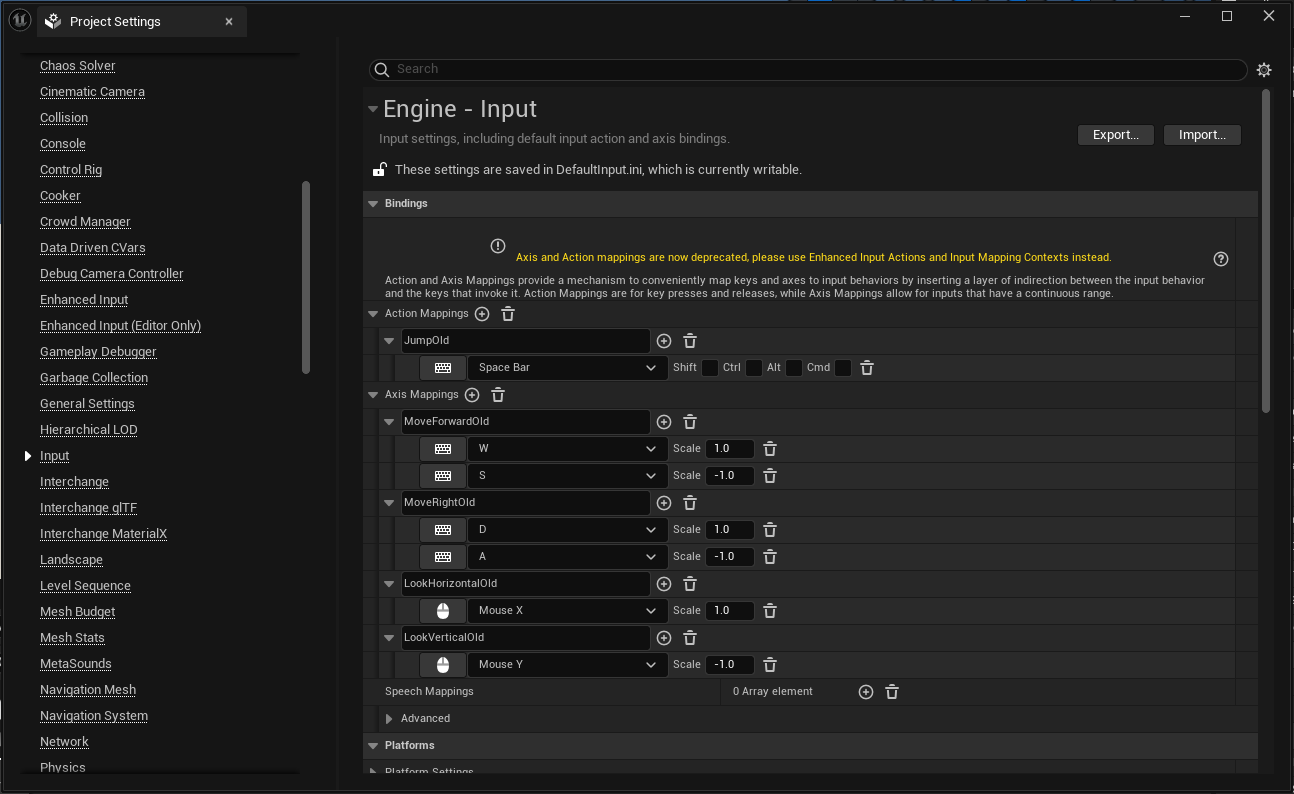Edit the LookVerticalOld axis name field

click(526, 638)
